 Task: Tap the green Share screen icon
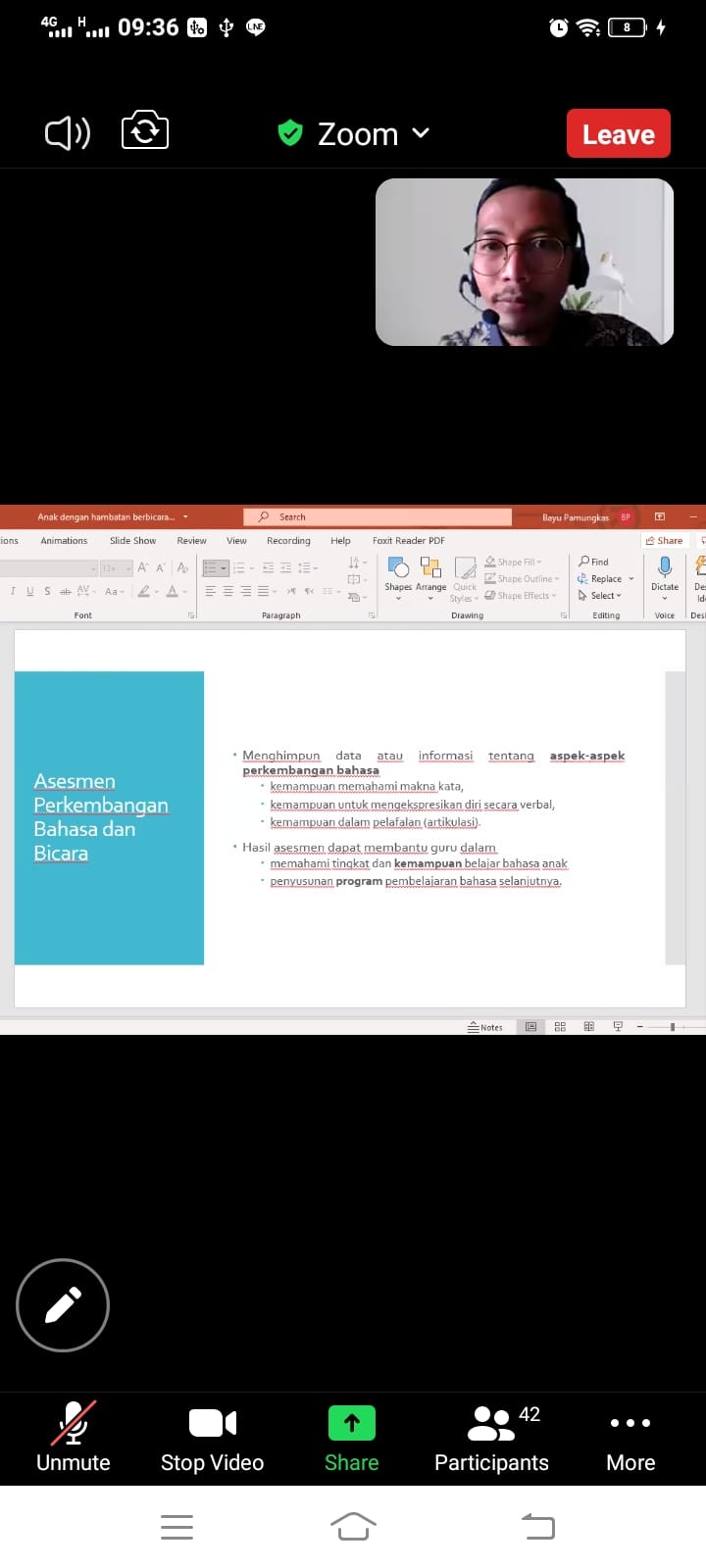[352, 1423]
